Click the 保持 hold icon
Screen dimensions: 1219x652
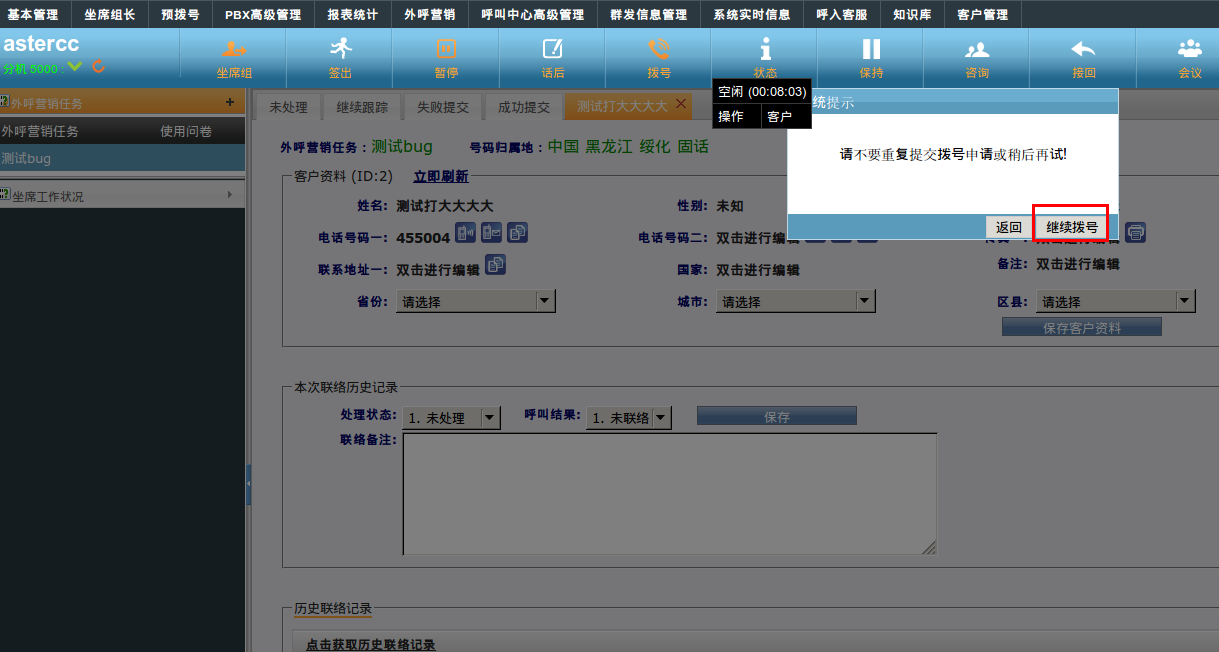(x=871, y=49)
